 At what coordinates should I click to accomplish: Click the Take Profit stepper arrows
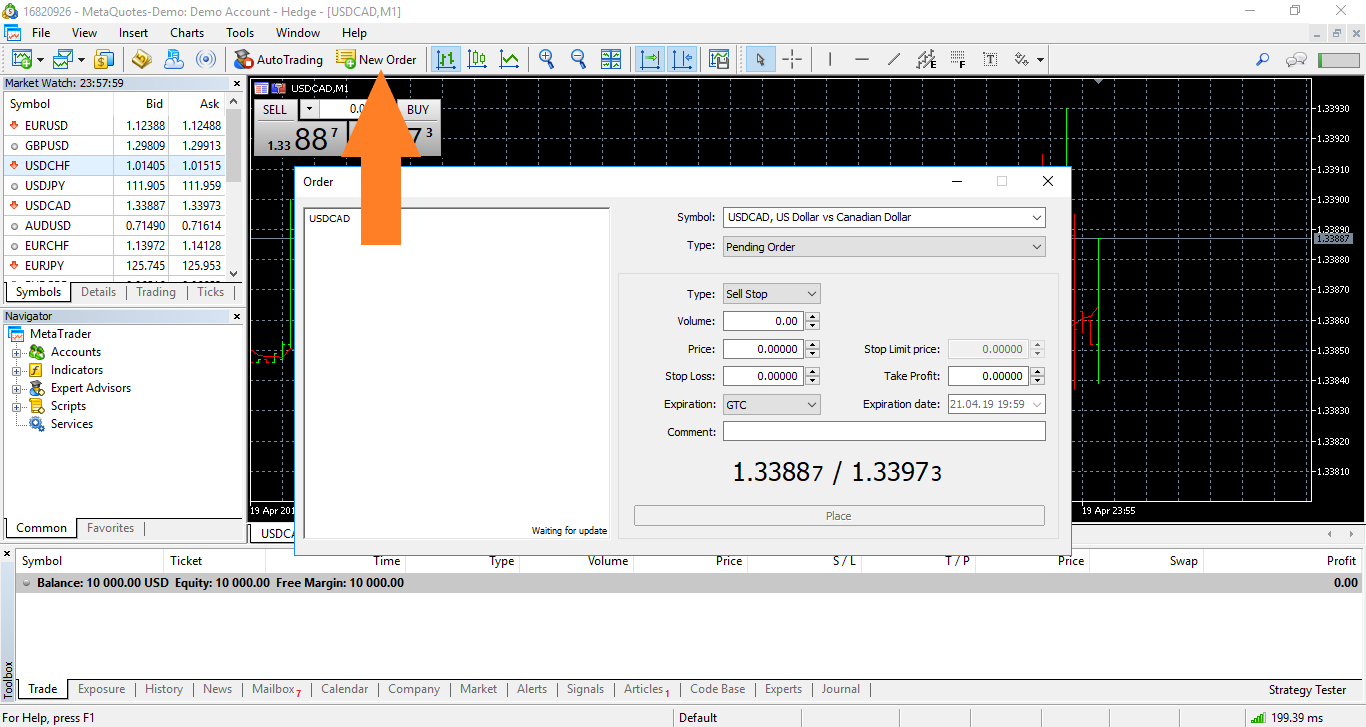(1037, 376)
